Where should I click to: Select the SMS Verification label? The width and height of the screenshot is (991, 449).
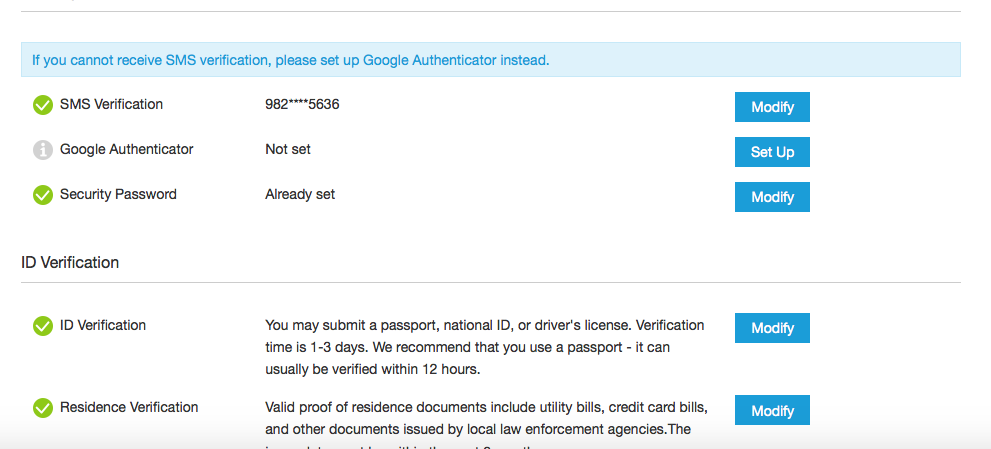(111, 104)
